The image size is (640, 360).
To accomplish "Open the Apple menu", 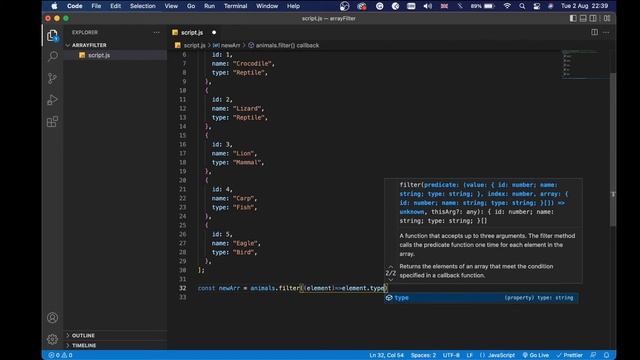I will pos(54,6).
